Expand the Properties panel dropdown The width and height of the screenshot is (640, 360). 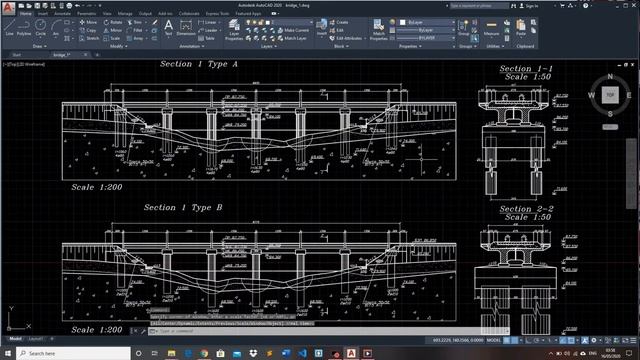[410, 47]
